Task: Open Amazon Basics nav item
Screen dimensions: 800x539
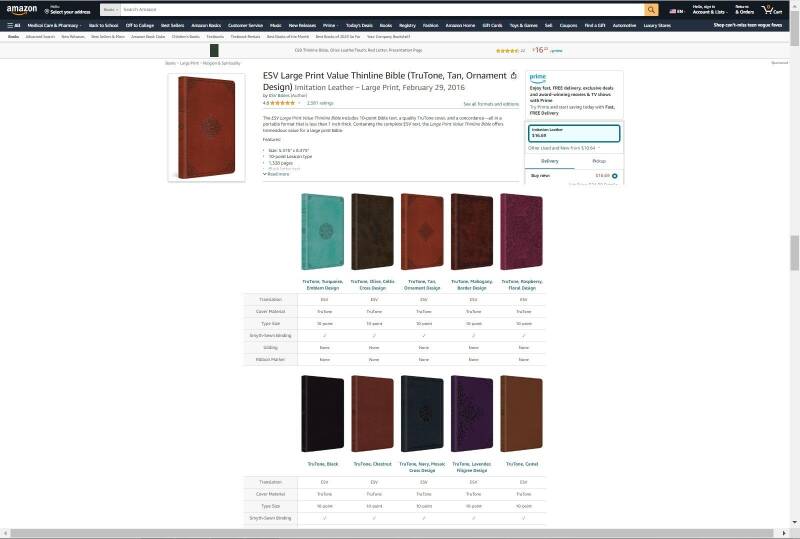Action: tap(206, 26)
